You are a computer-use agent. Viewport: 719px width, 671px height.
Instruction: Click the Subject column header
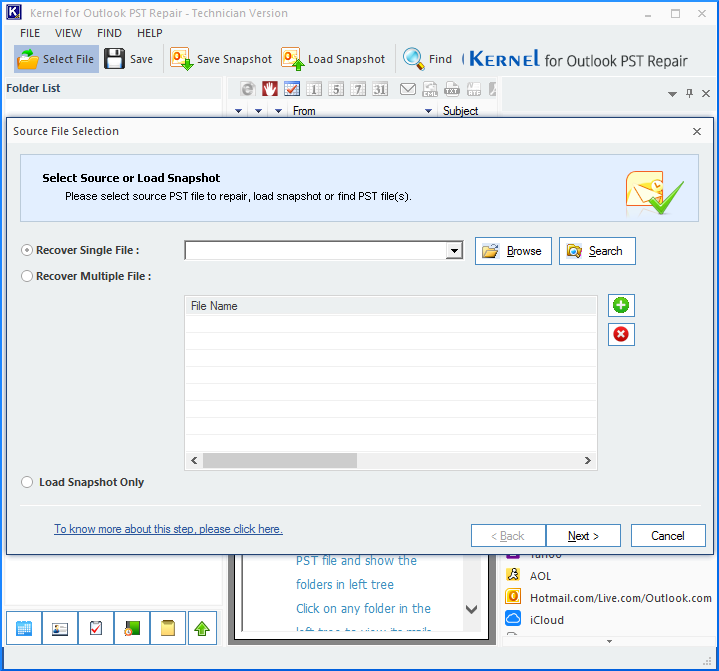(x=460, y=111)
